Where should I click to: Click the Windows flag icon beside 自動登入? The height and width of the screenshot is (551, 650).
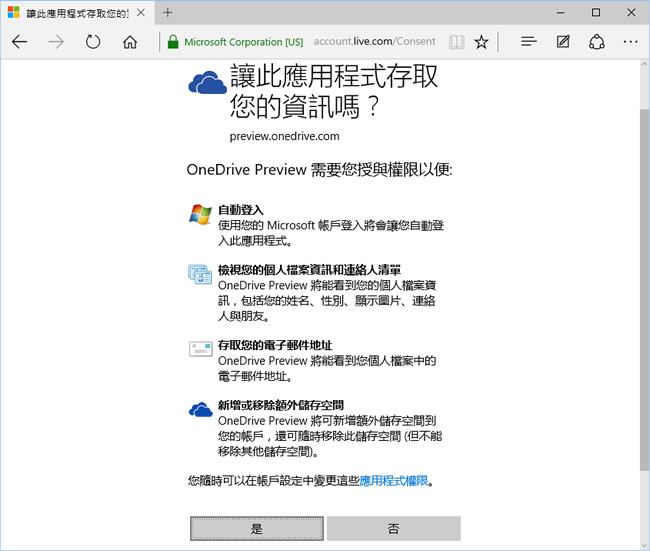tap(200, 214)
